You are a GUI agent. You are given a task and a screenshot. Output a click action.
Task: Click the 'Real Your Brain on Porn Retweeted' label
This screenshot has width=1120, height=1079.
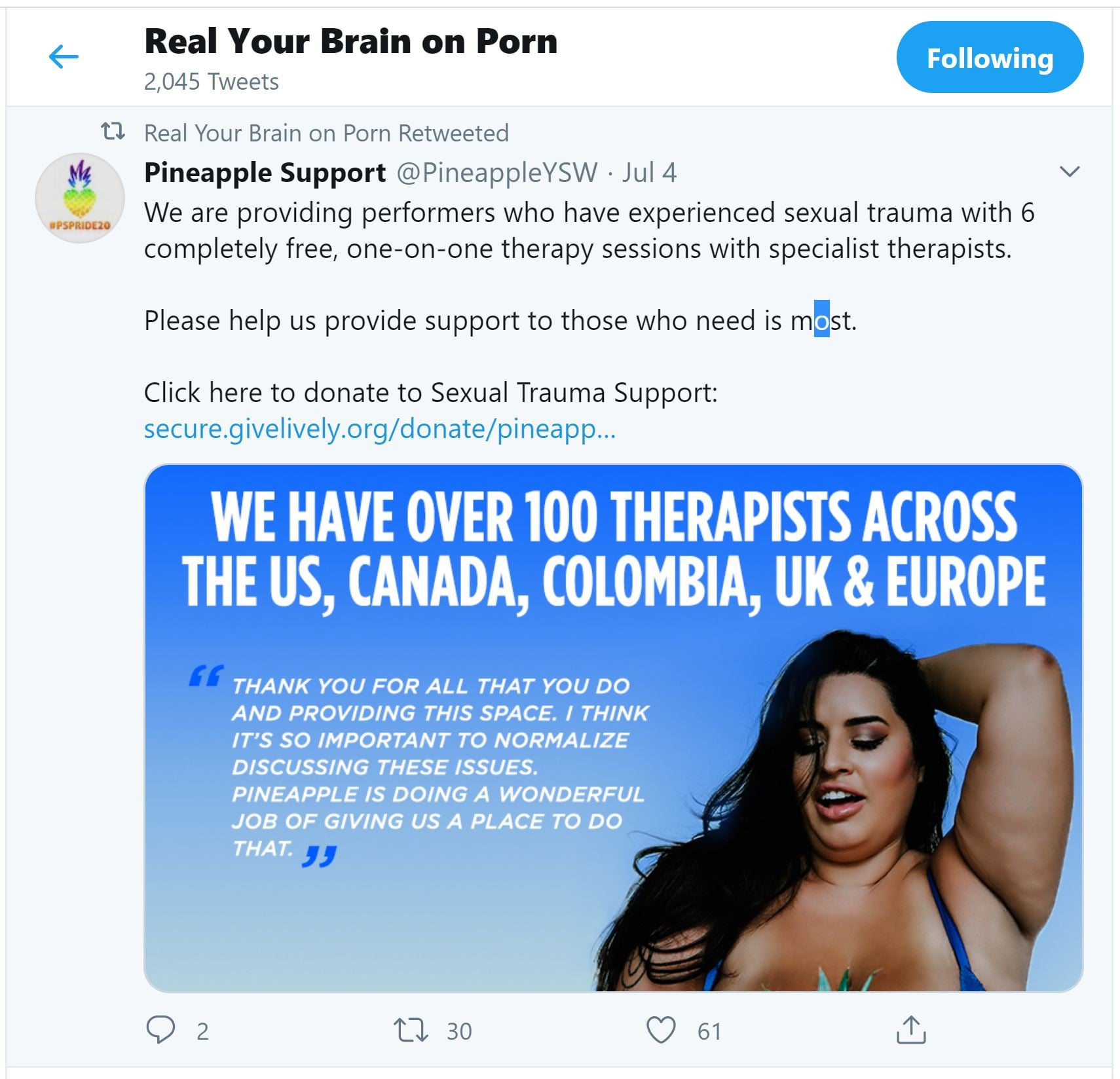326,133
